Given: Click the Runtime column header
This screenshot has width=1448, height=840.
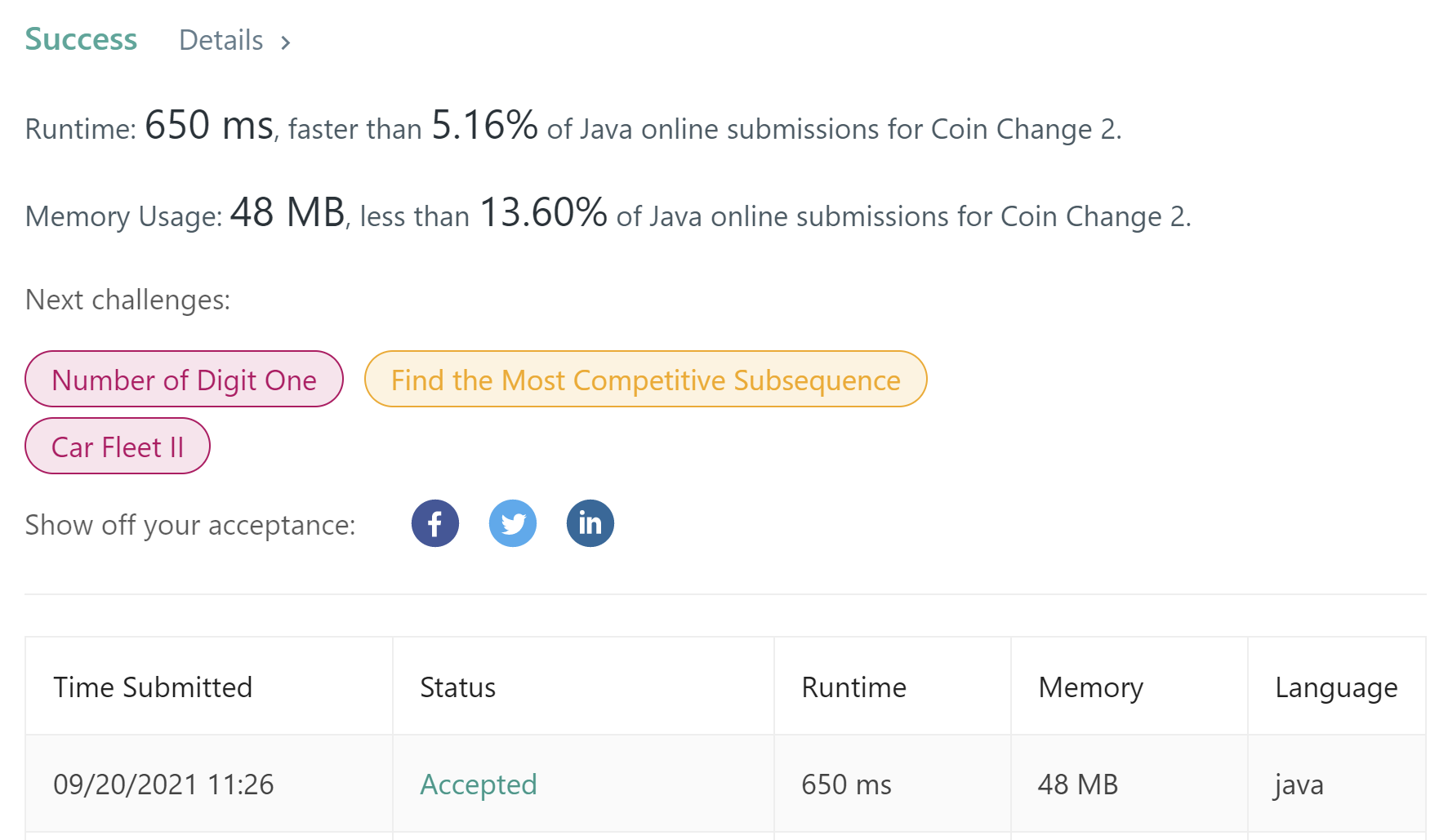Looking at the screenshot, I should click(853, 687).
